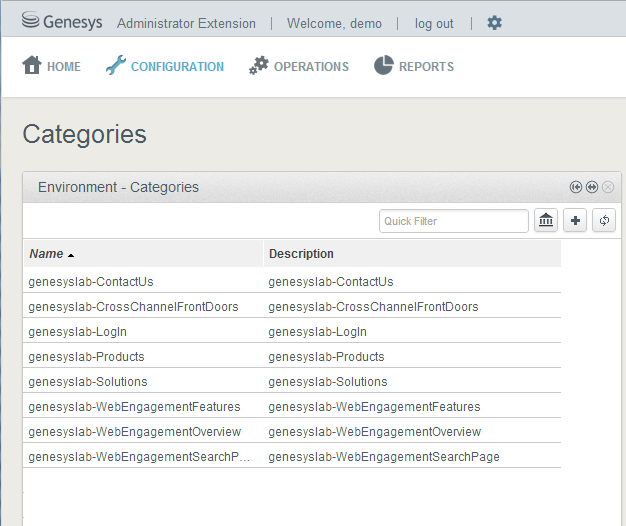Click Administrator Extension title

click(186, 24)
